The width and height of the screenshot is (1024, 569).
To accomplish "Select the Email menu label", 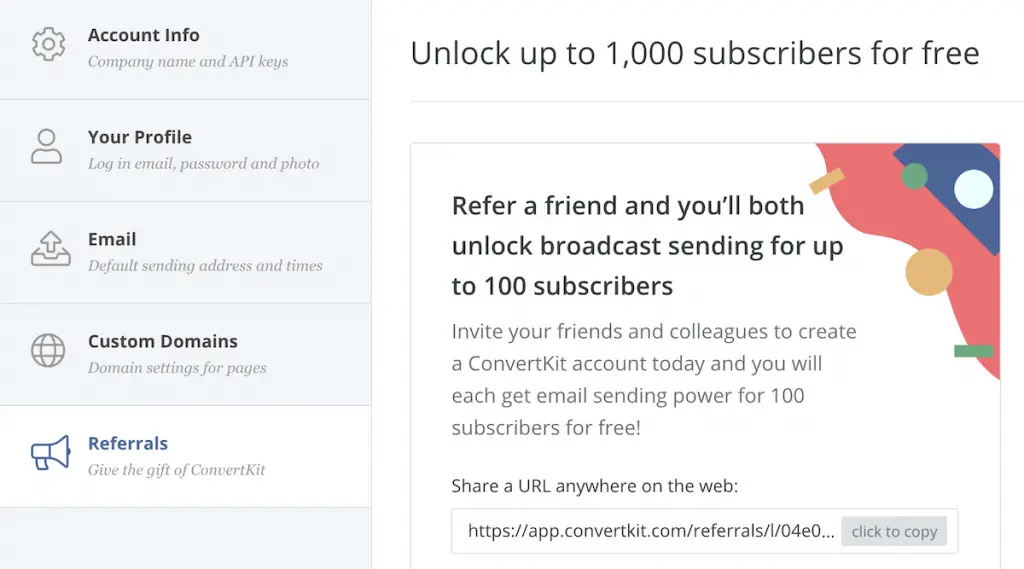I will tap(112, 239).
